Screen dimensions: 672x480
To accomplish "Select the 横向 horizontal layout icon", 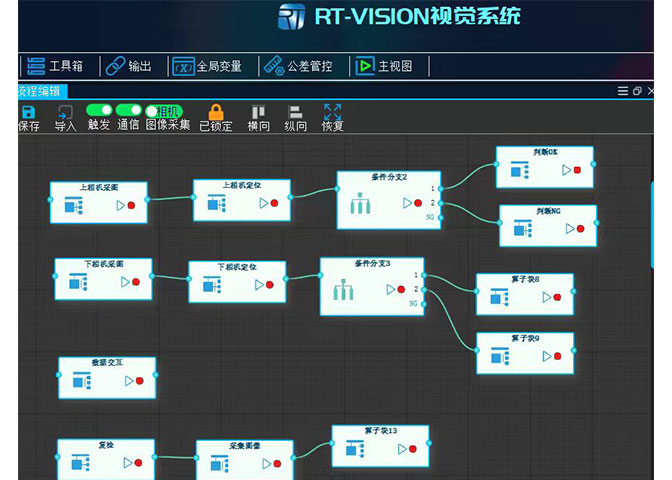I will pyautogui.click(x=258, y=112).
